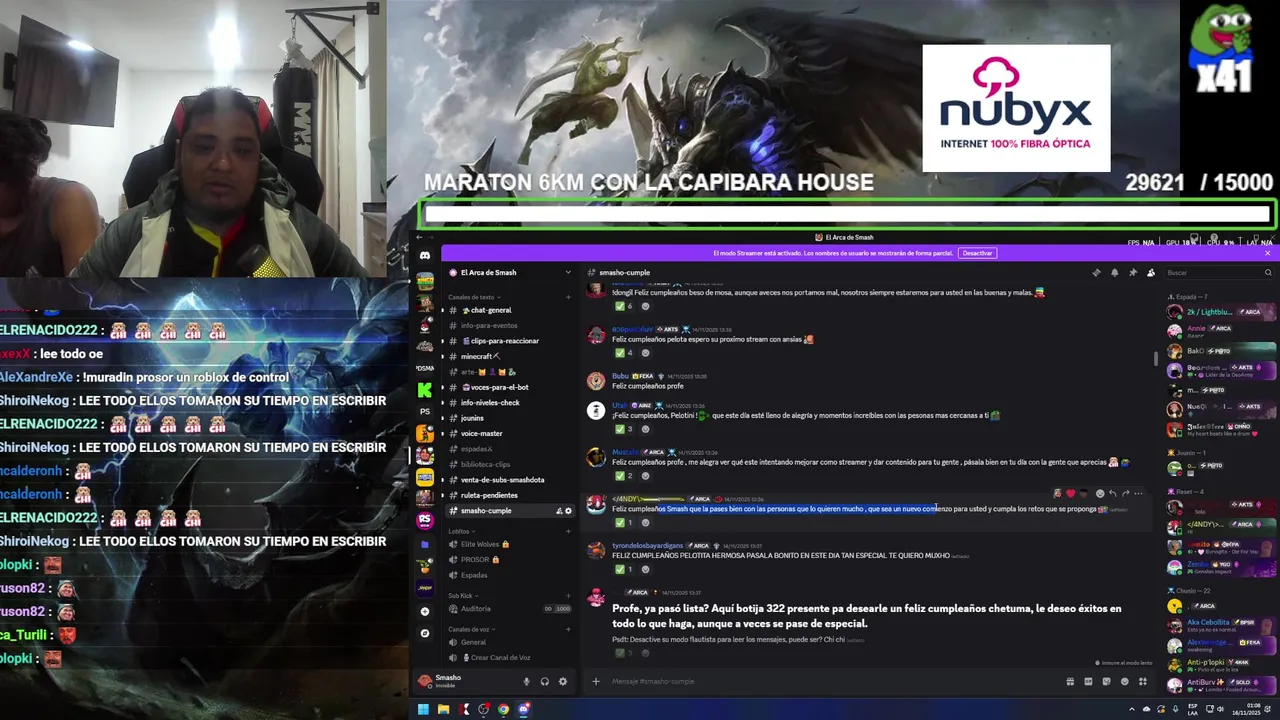
Task: Click Discord icon in taskbar
Action: point(523,709)
